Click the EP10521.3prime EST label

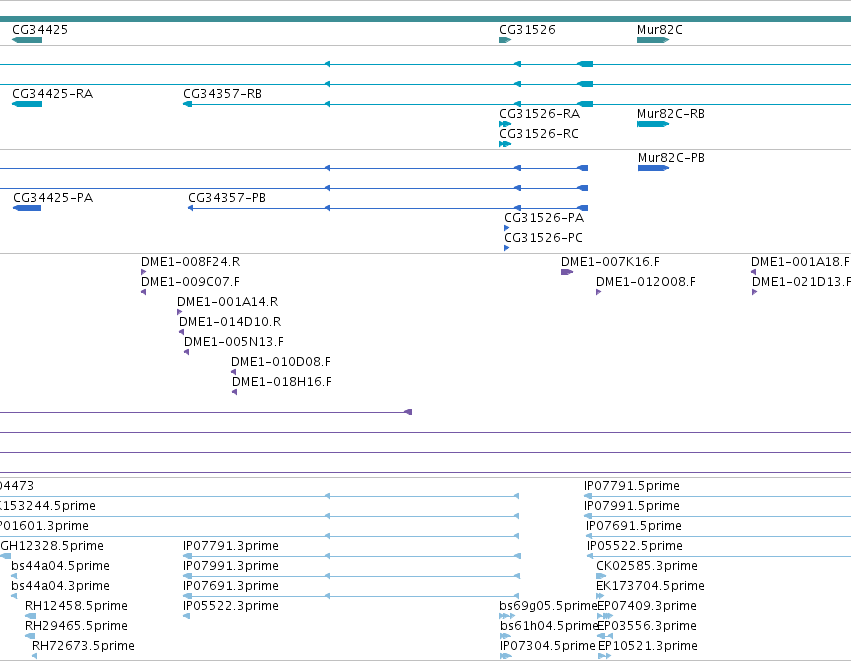[x=648, y=647]
